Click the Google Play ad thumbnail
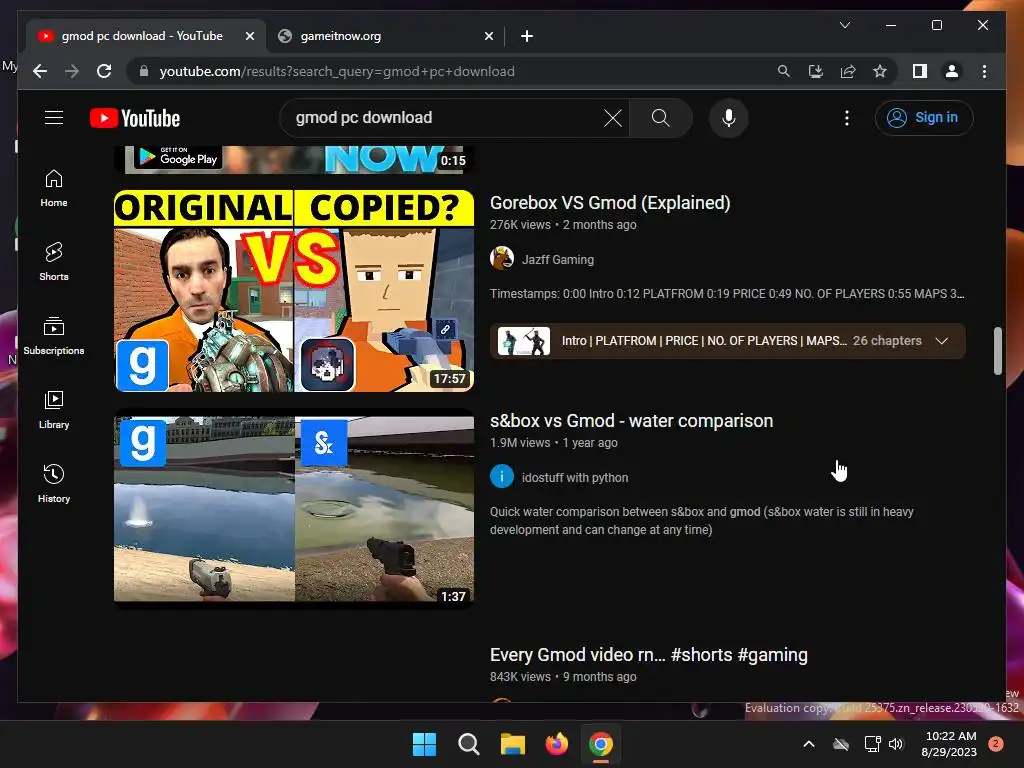1024x768 pixels. coord(294,159)
